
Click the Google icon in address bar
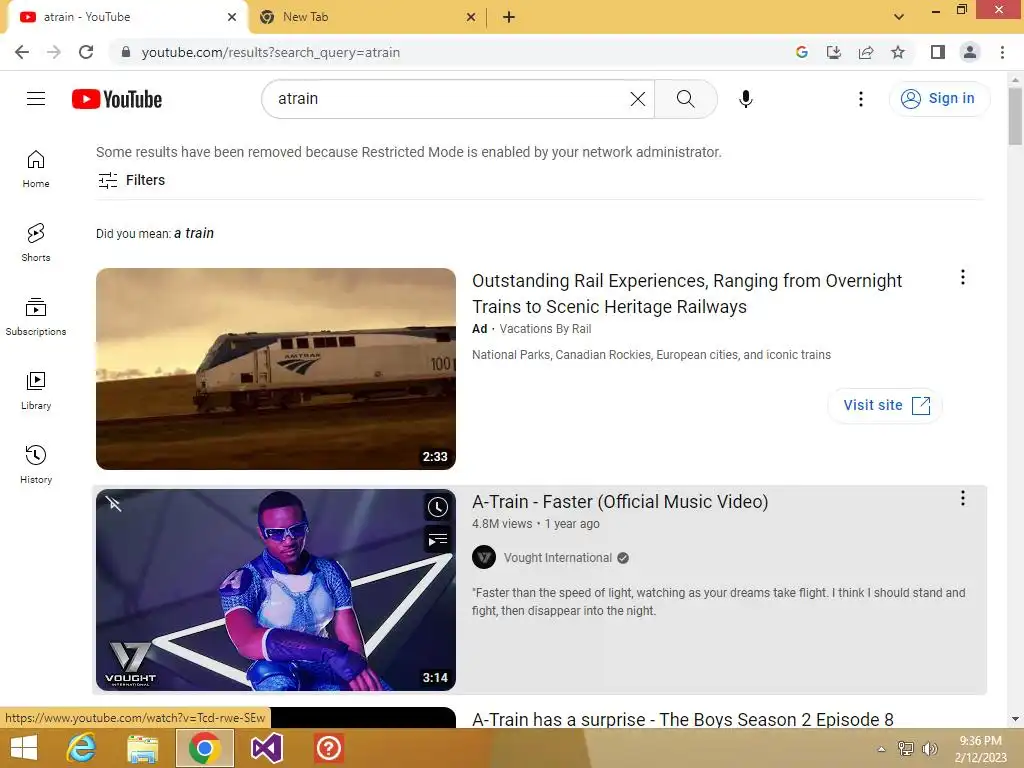(802, 52)
